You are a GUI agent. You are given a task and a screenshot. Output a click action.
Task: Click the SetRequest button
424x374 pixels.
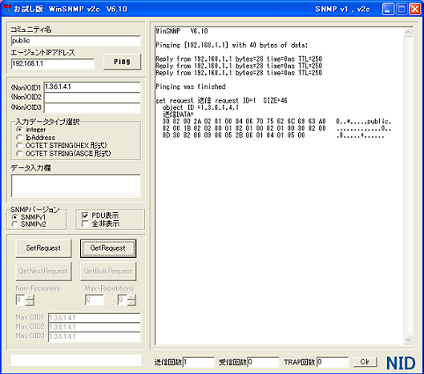point(43,248)
